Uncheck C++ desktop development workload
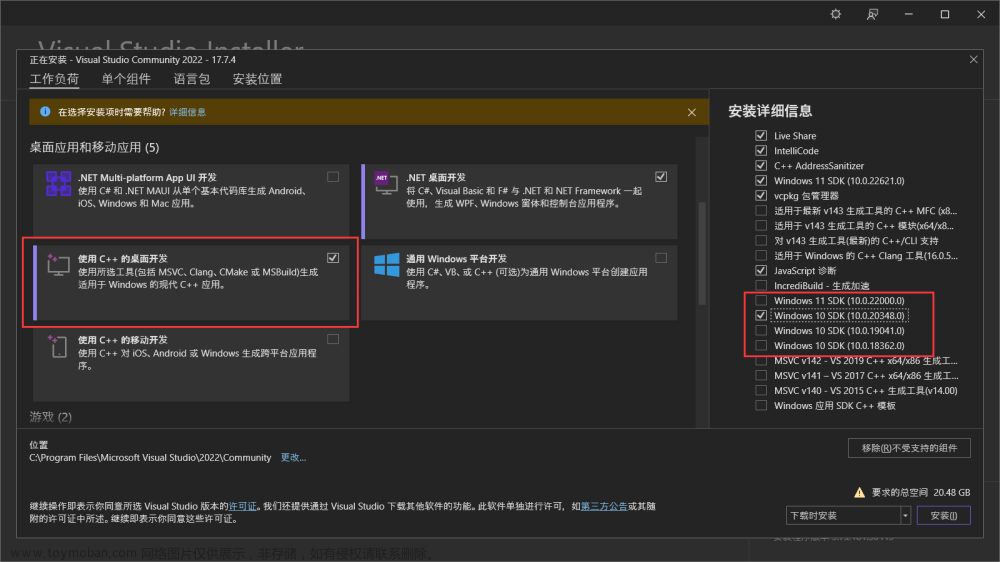The width and height of the screenshot is (1000, 562). (333, 258)
